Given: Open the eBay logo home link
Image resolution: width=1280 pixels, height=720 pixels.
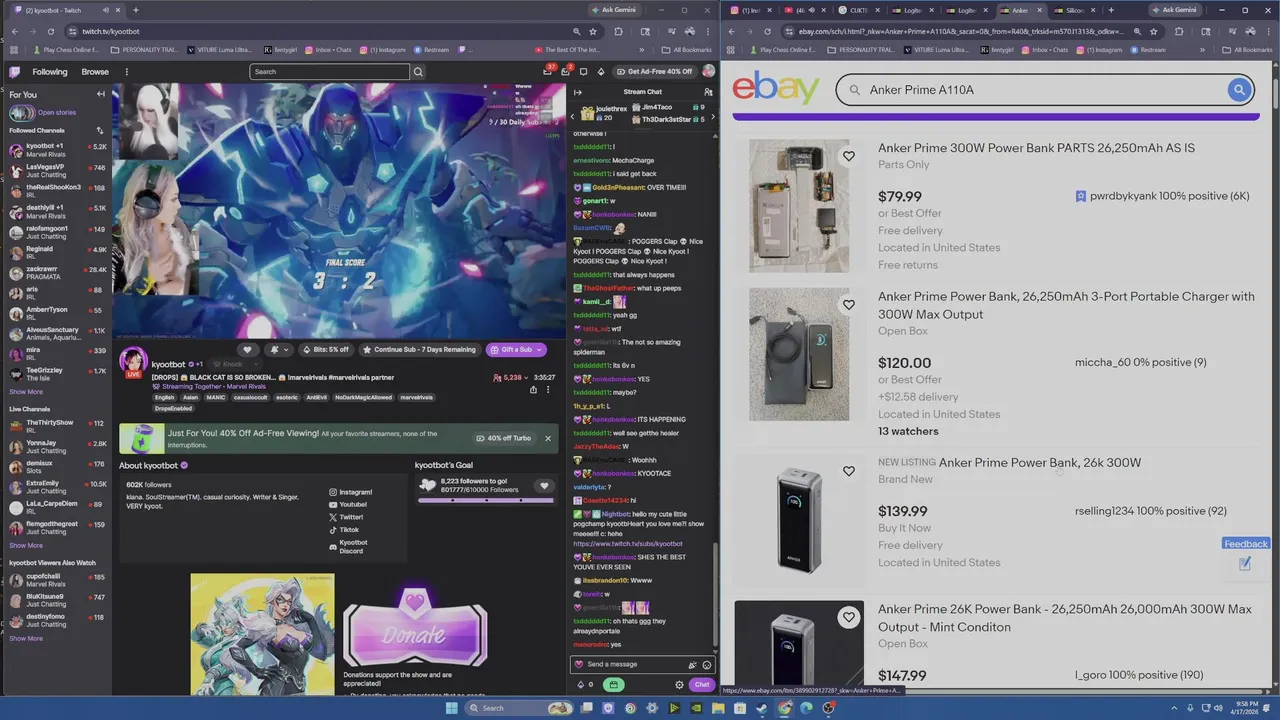Looking at the screenshot, I should (x=776, y=88).
